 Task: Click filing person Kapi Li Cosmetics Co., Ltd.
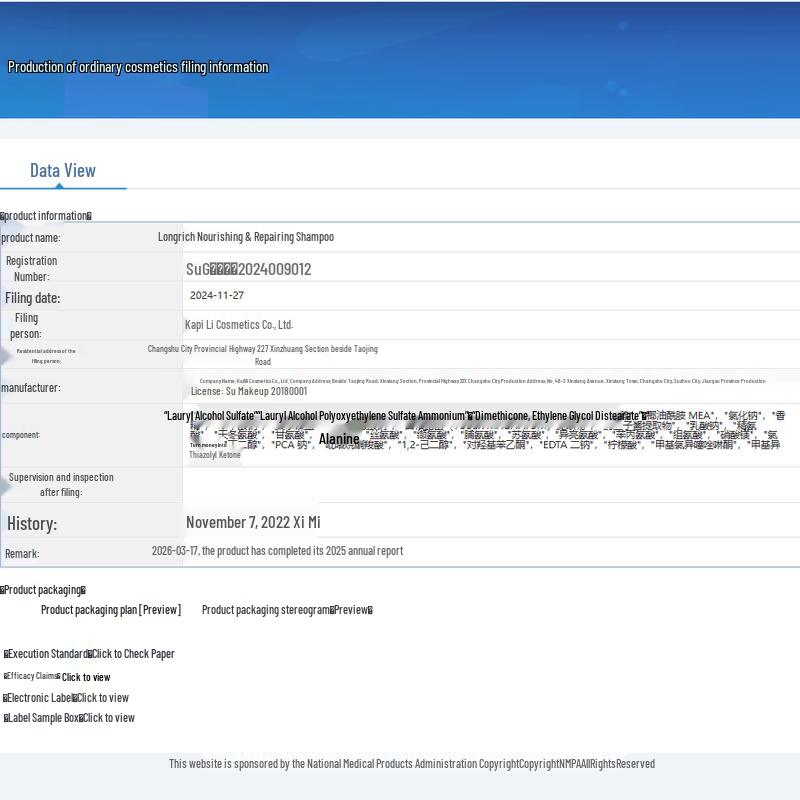pos(239,324)
